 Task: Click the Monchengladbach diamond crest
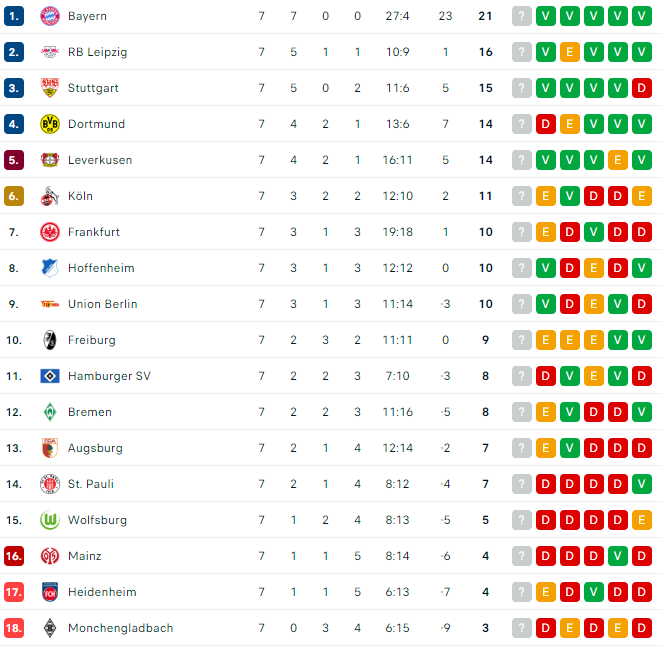coord(50,628)
